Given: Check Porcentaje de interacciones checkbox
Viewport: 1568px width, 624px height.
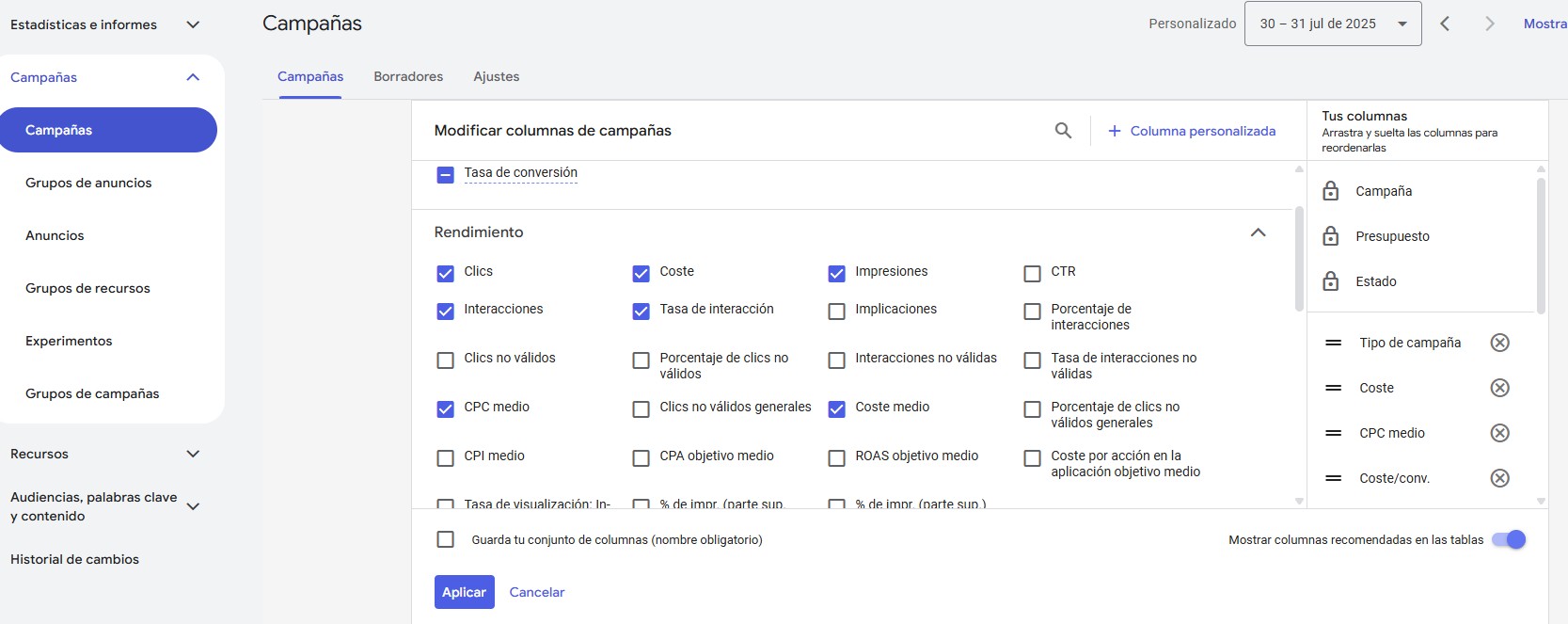Looking at the screenshot, I should point(1033,312).
